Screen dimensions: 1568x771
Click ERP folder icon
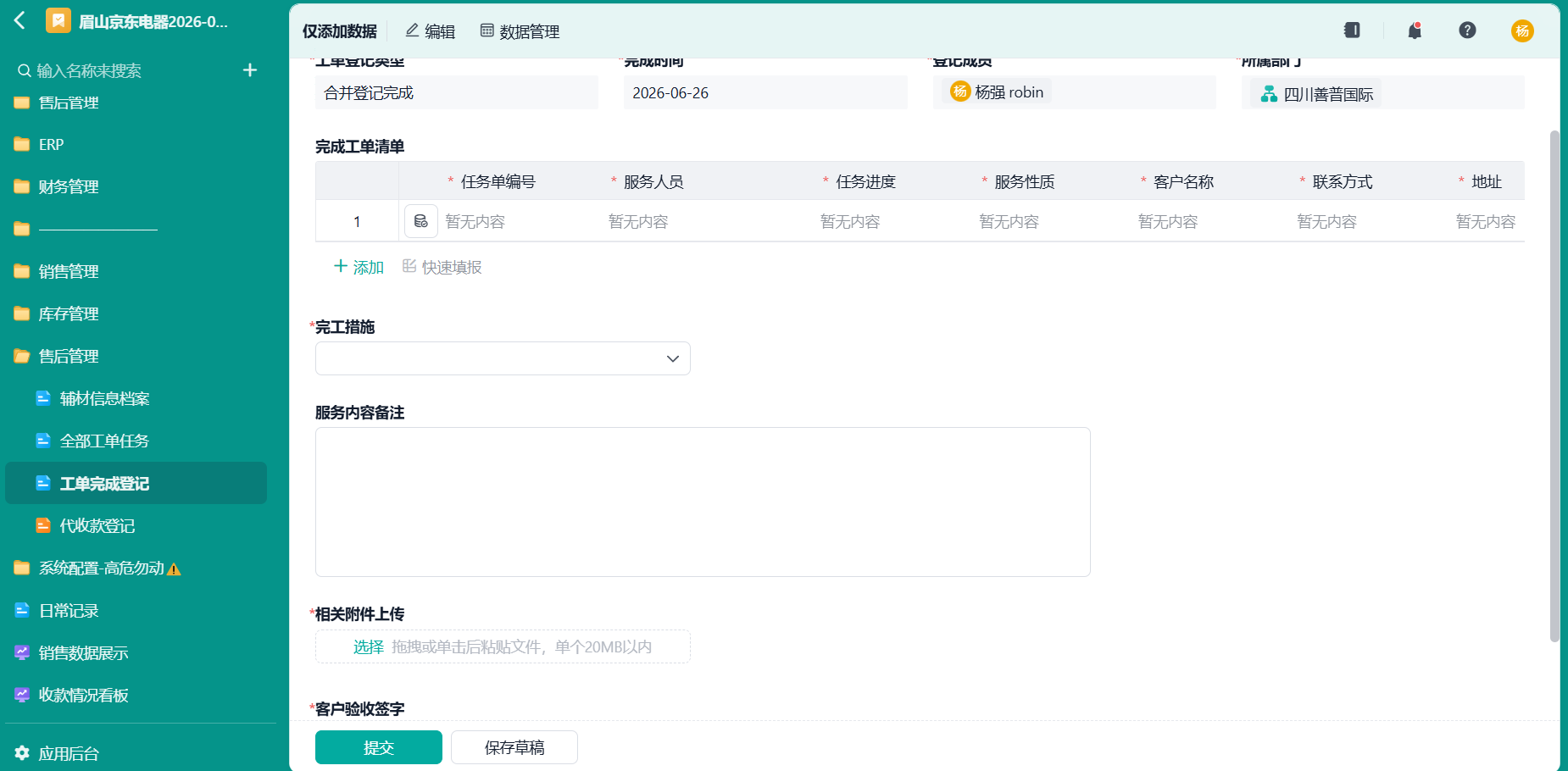22,145
